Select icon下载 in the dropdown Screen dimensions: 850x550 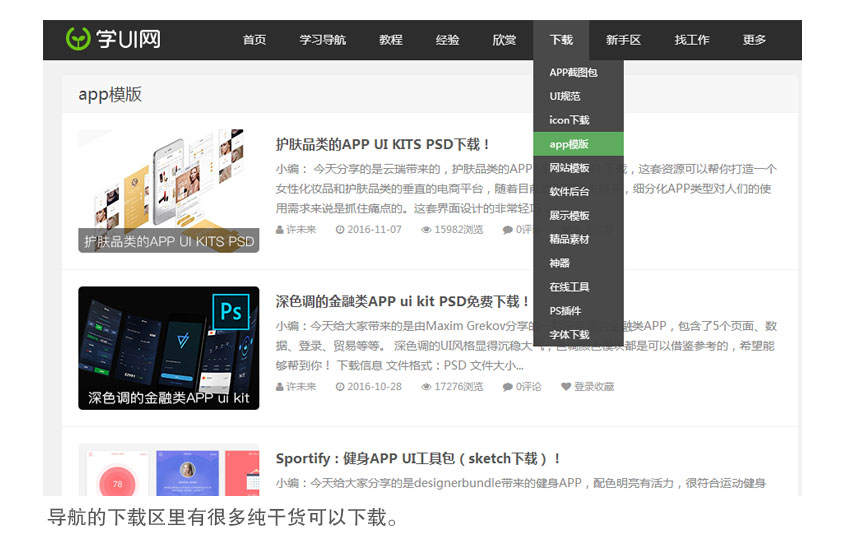pos(578,120)
